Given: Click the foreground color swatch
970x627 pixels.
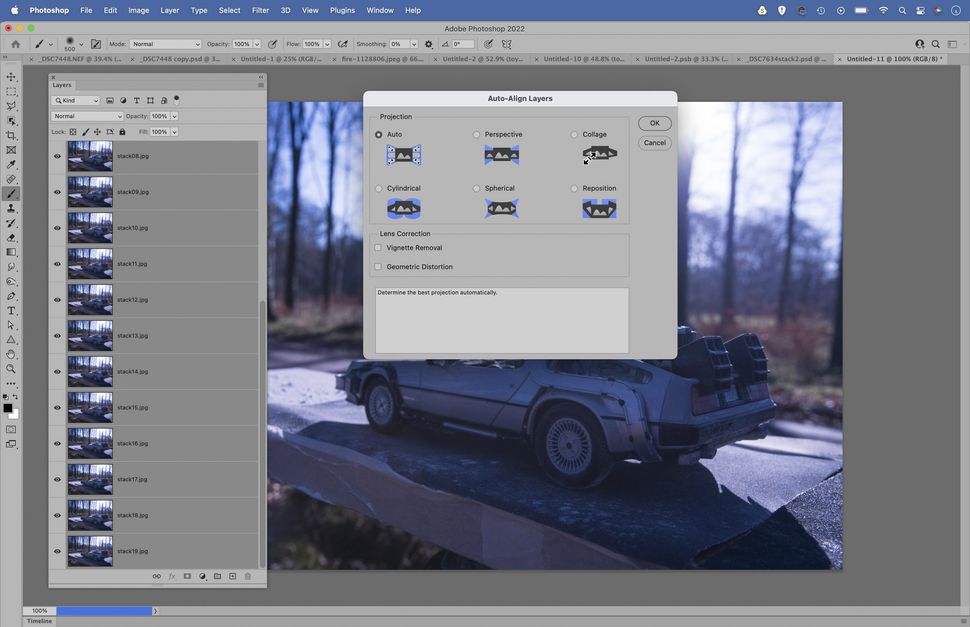Looking at the screenshot, I should click(x=7, y=408).
